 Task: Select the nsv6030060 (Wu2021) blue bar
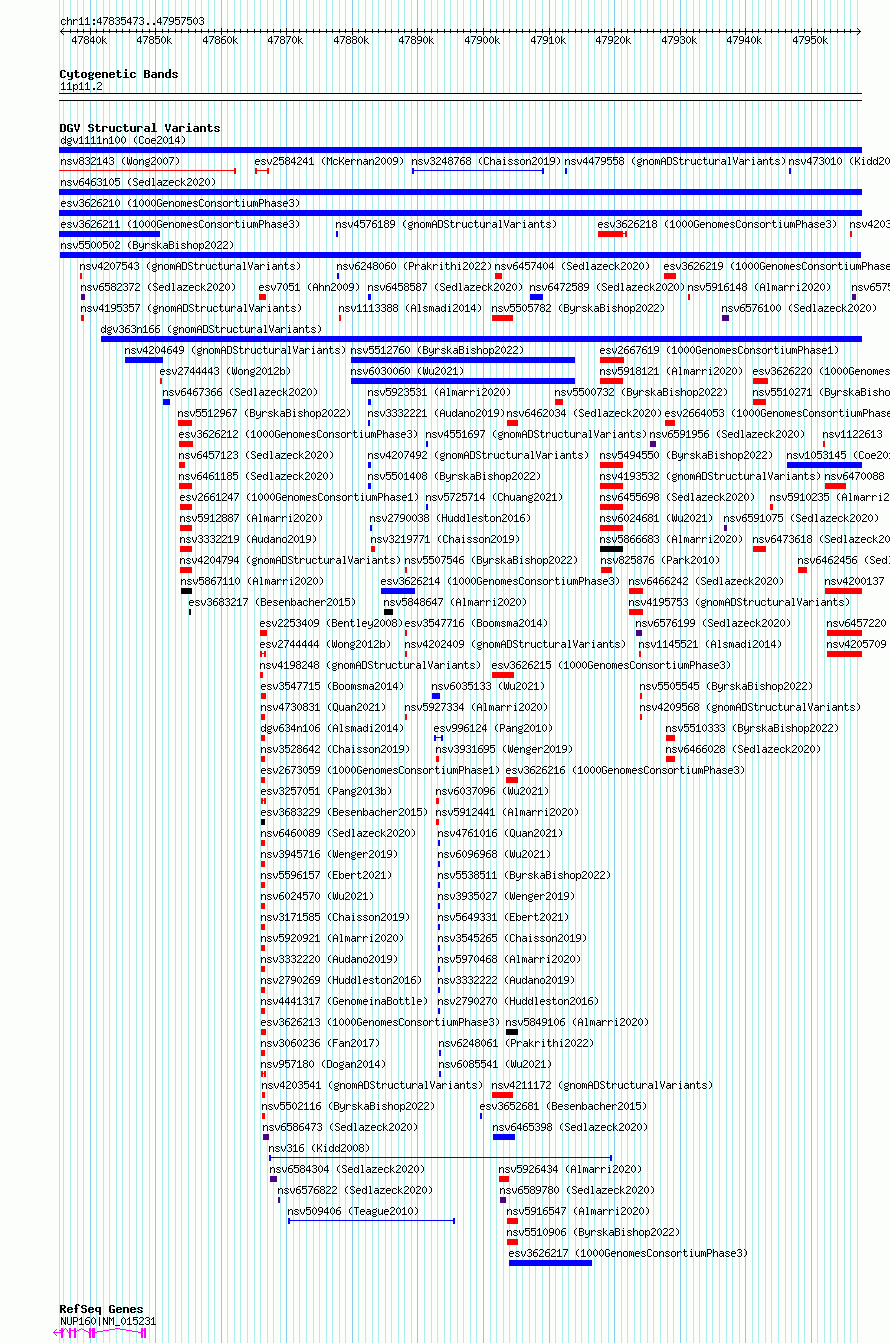tap(463, 381)
